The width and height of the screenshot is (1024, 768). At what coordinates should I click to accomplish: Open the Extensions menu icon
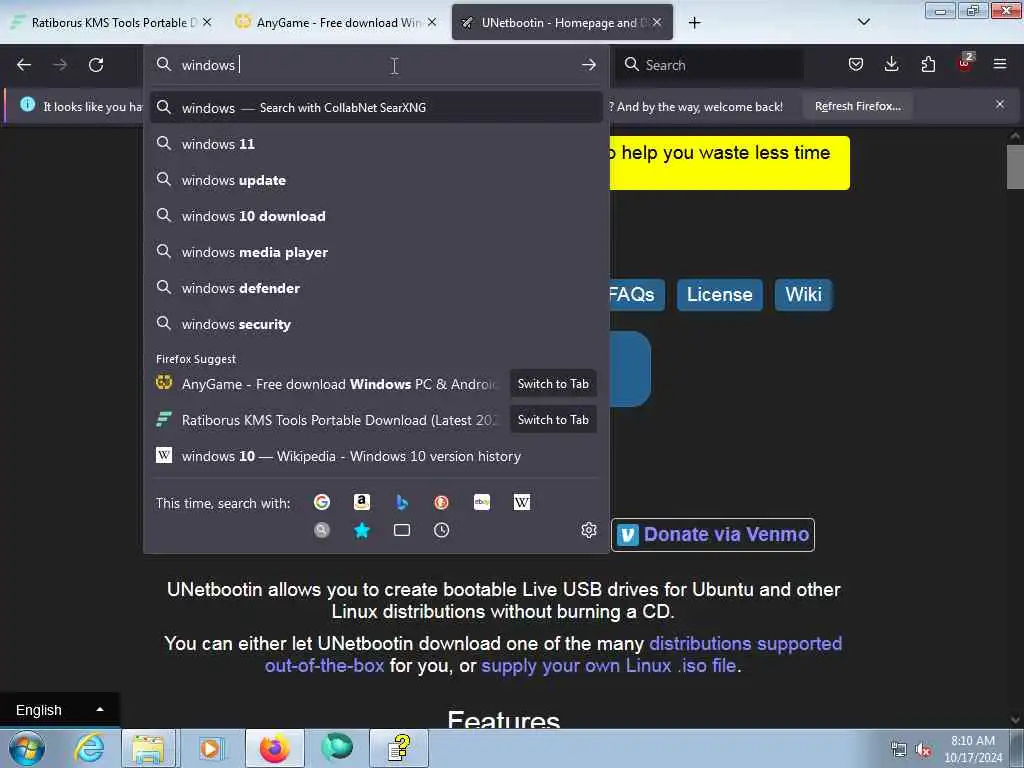tap(928, 64)
